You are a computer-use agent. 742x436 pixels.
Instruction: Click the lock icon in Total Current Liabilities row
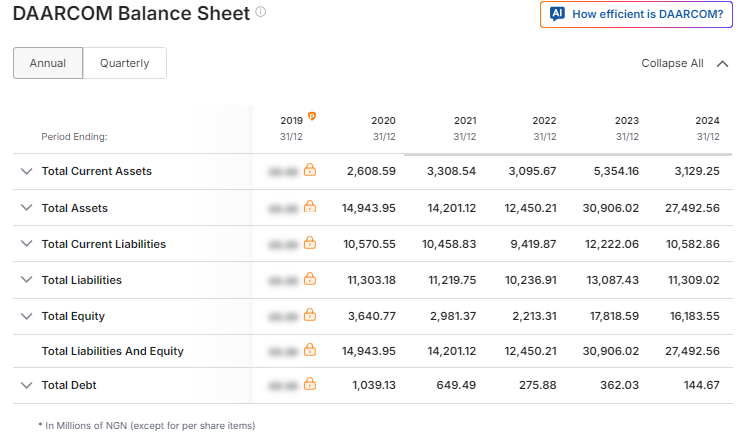[x=310, y=242]
